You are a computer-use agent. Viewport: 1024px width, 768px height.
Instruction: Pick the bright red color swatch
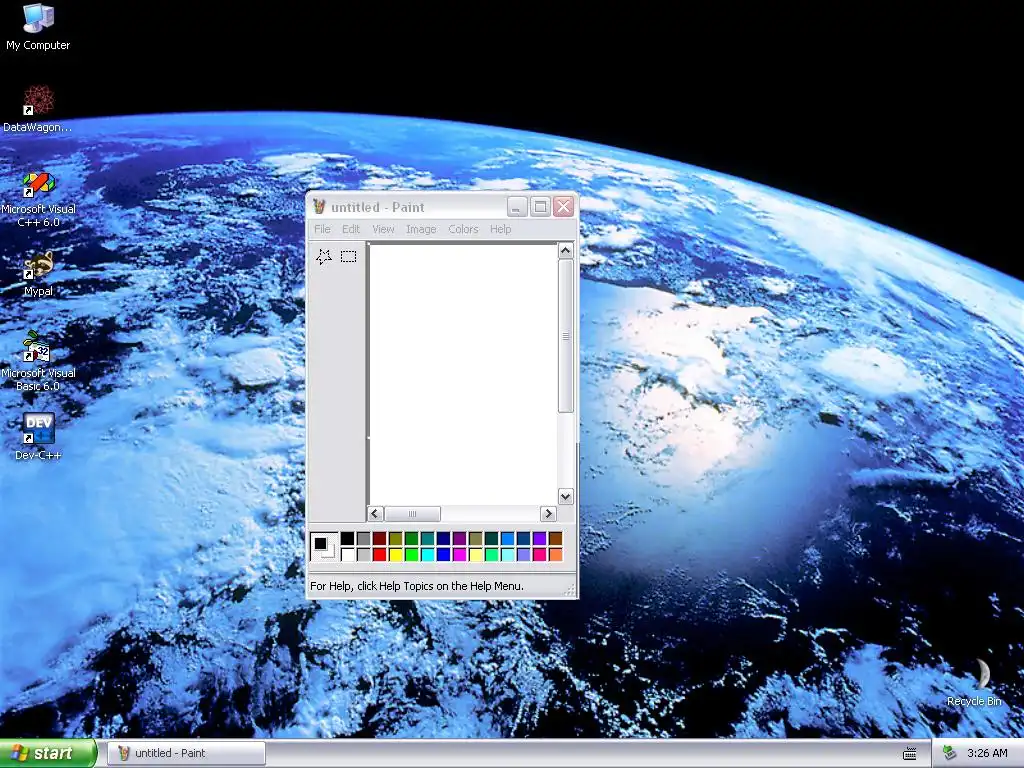click(x=379, y=555)
